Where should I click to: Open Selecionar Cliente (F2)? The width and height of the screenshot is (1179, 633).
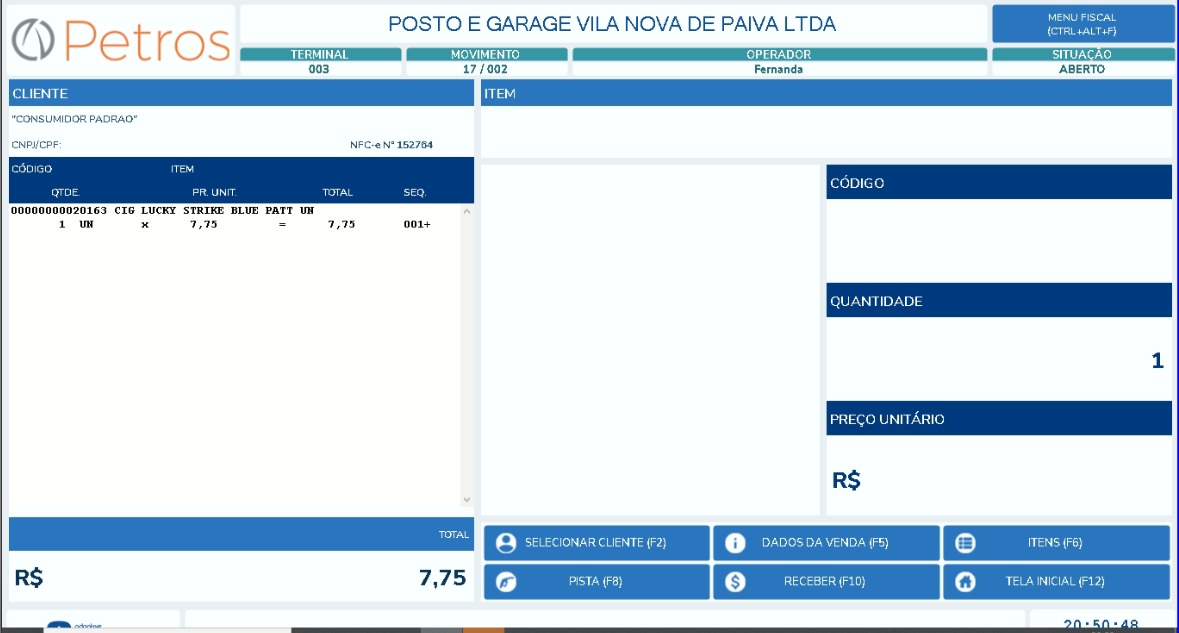click(596, 543)
